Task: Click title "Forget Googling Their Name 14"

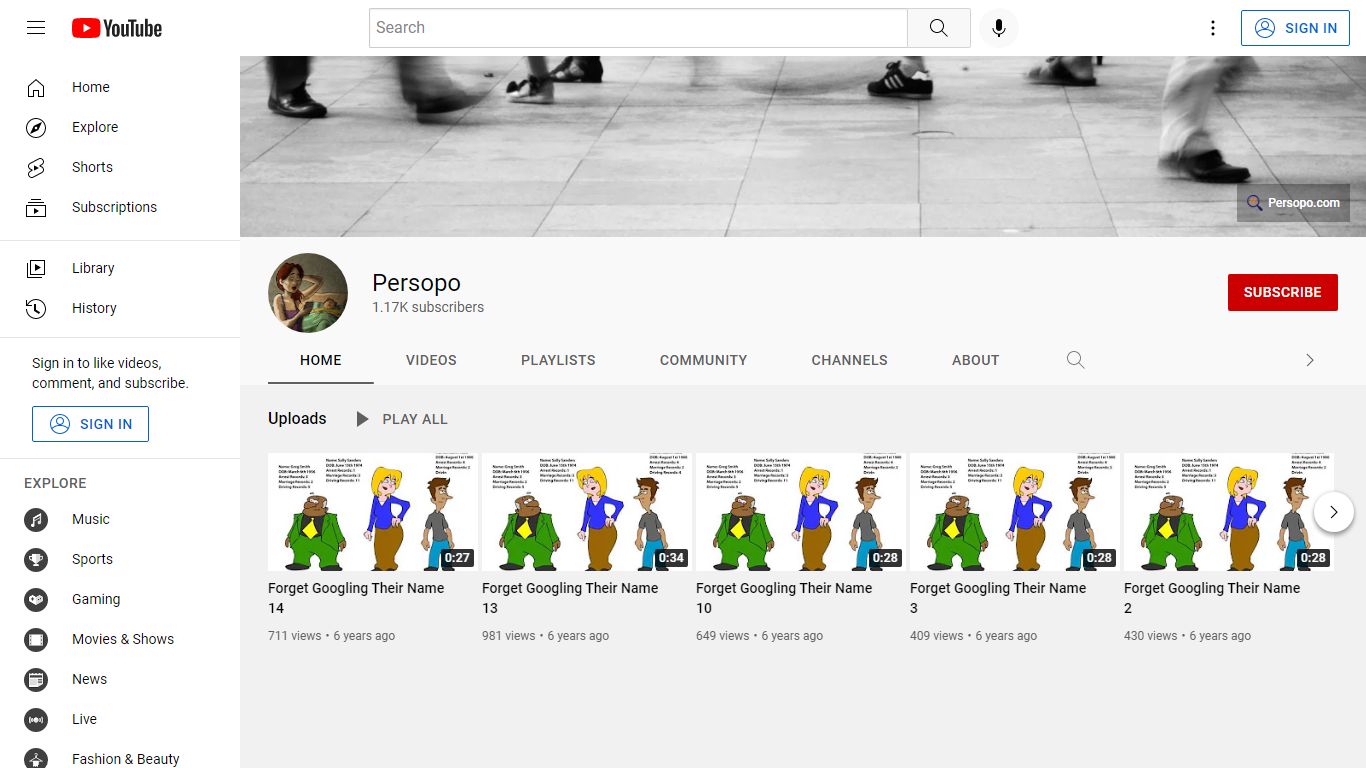Action: coord(356,598)
